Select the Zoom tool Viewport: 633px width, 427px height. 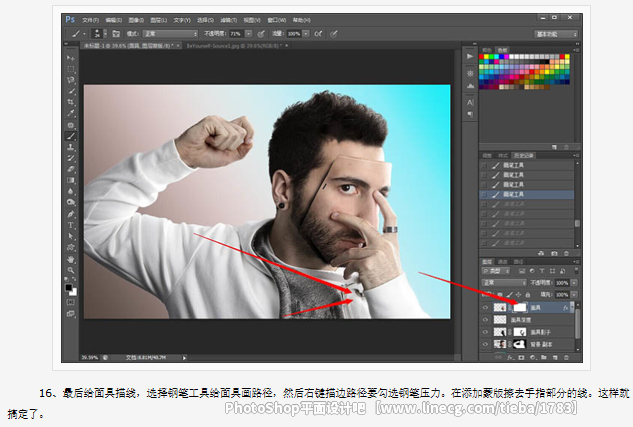click(x=71, y=270)
